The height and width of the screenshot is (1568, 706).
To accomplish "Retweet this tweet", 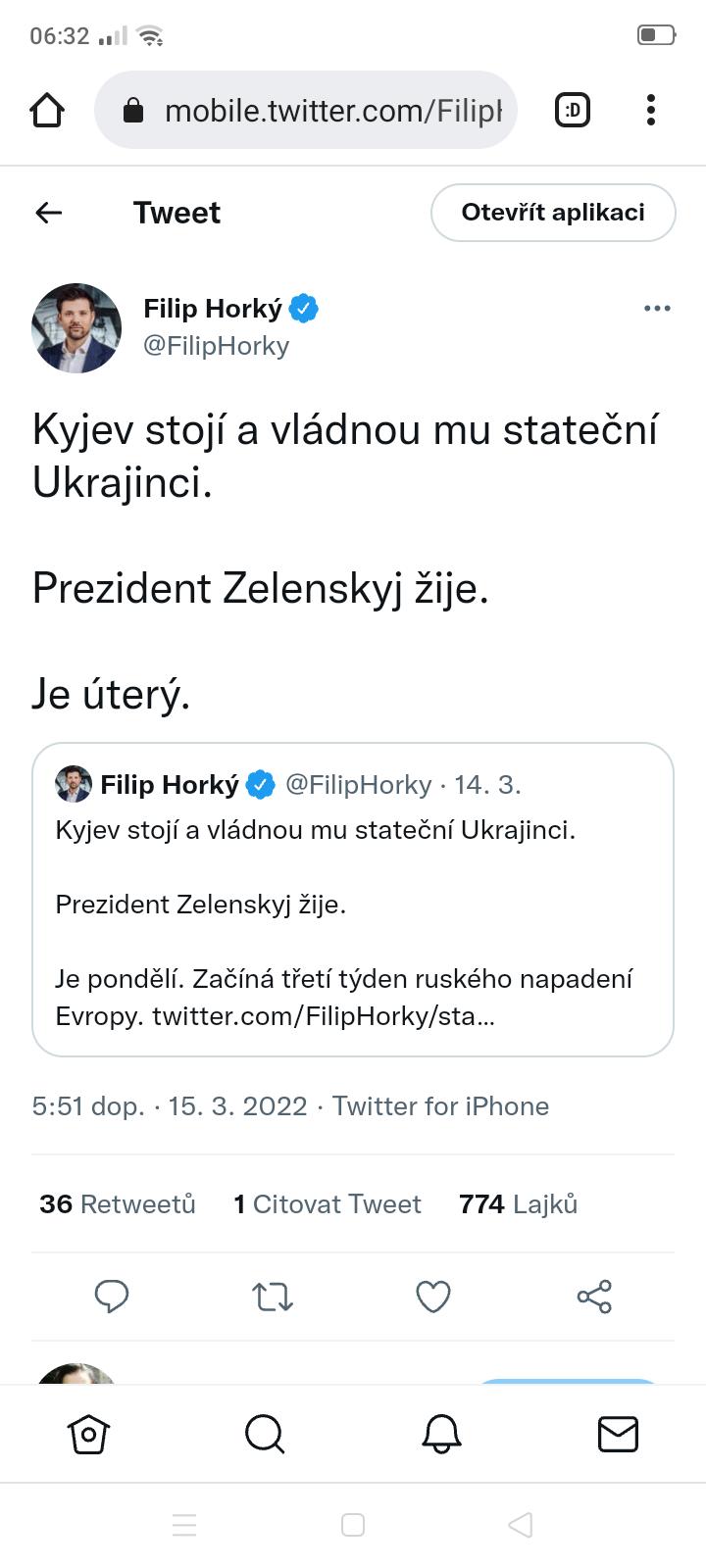I will click(273, 1297).
